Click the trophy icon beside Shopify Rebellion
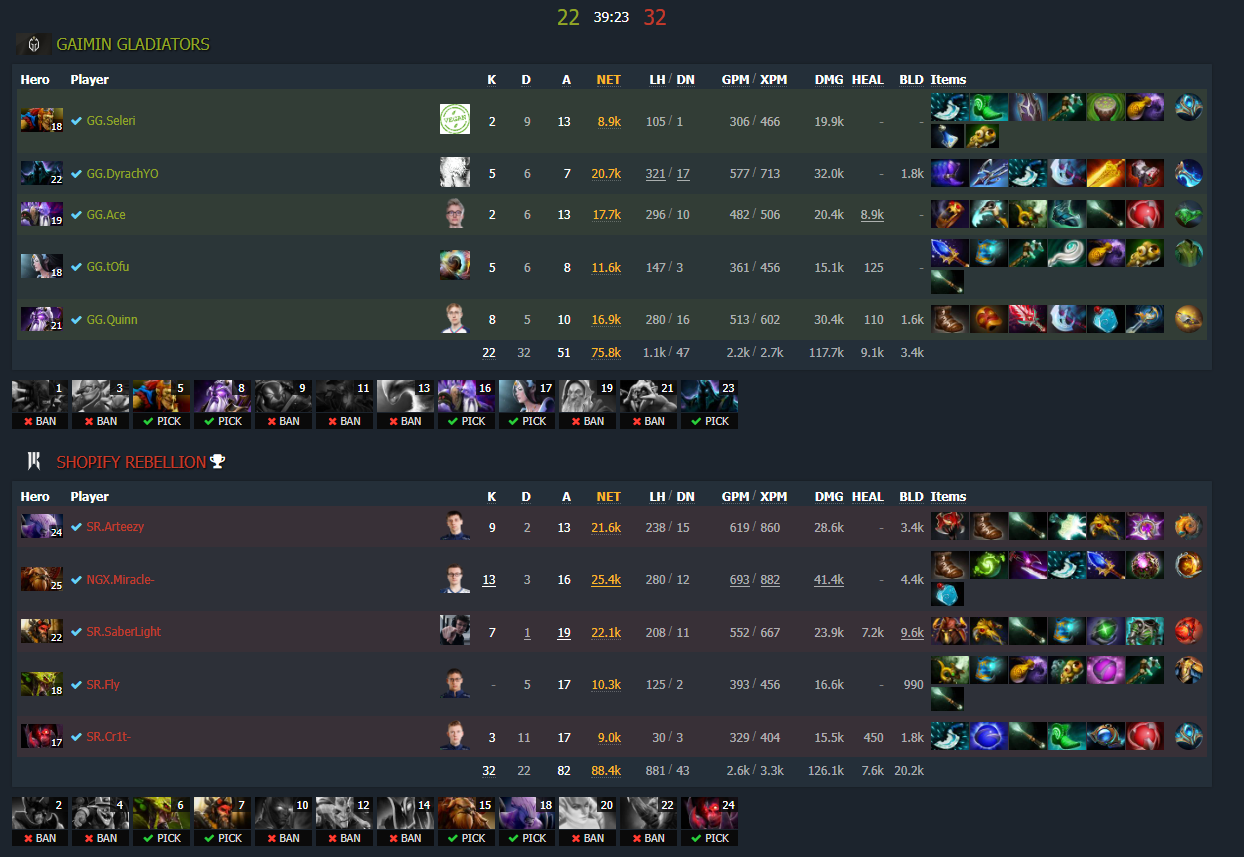The image size is (1244, 857). click(x=217, y=461)
